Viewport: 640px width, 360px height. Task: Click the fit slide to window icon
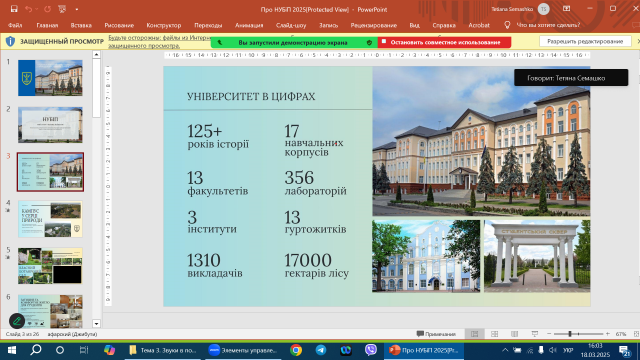click(x=636, y=334)
